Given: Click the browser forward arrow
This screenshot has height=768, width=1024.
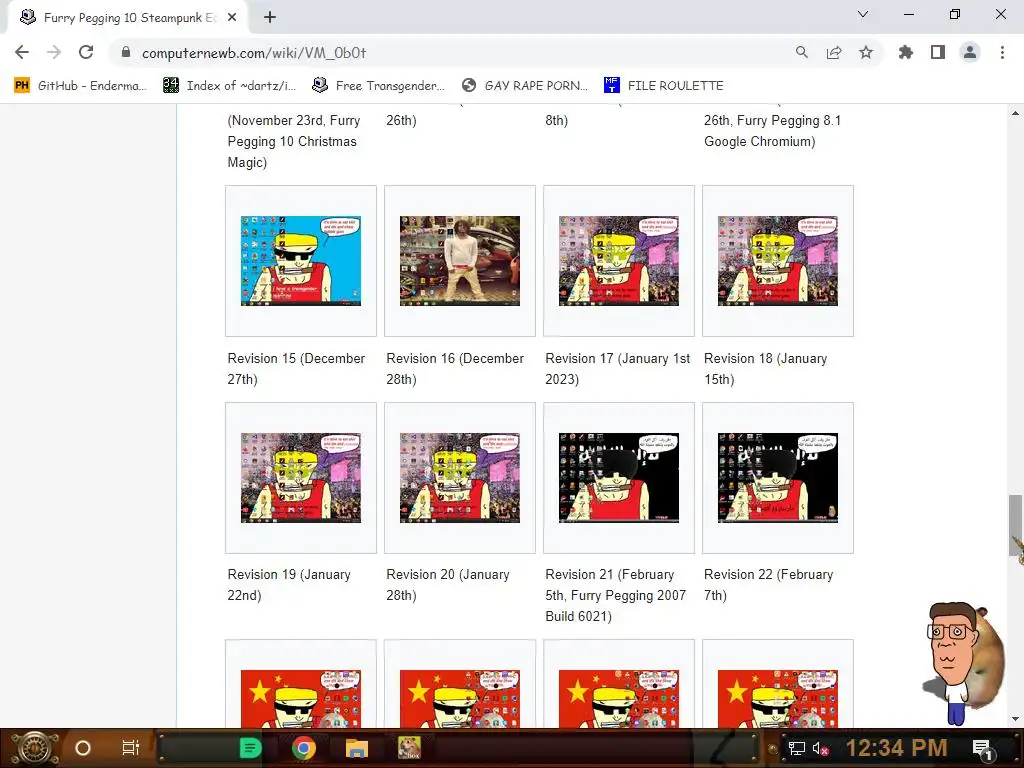Looking at the screenshot, I should tap(54, 52).
